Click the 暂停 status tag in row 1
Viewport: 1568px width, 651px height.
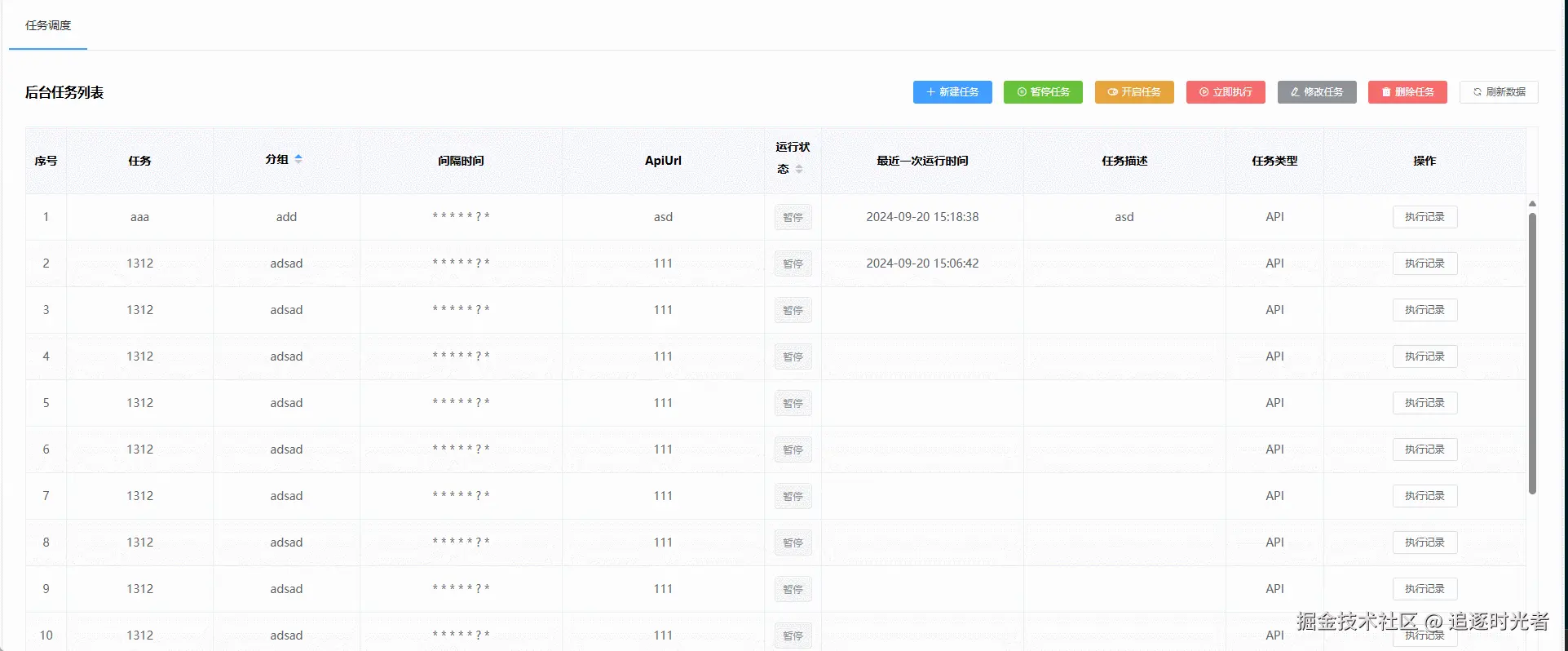tap(793, 217)
